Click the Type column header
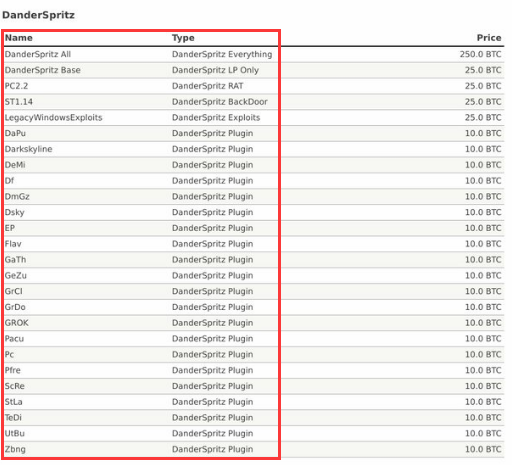The image size is (512, 465). pos(183,38)
